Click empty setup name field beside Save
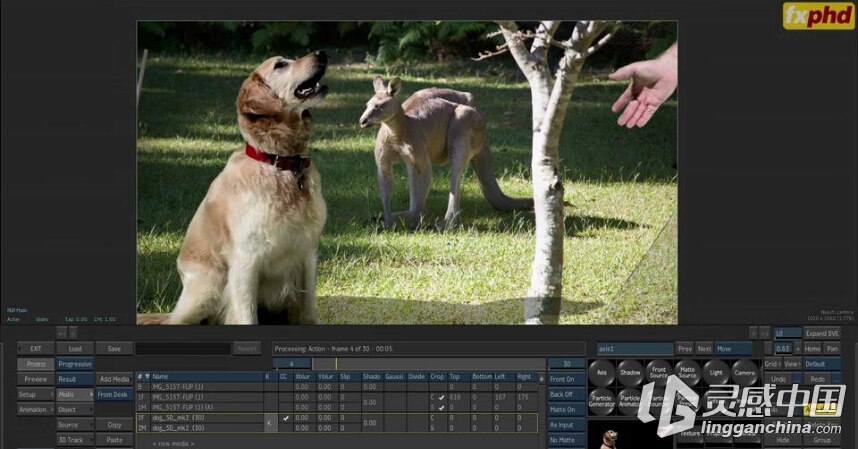Screen dimensions: 858x449 183,348
